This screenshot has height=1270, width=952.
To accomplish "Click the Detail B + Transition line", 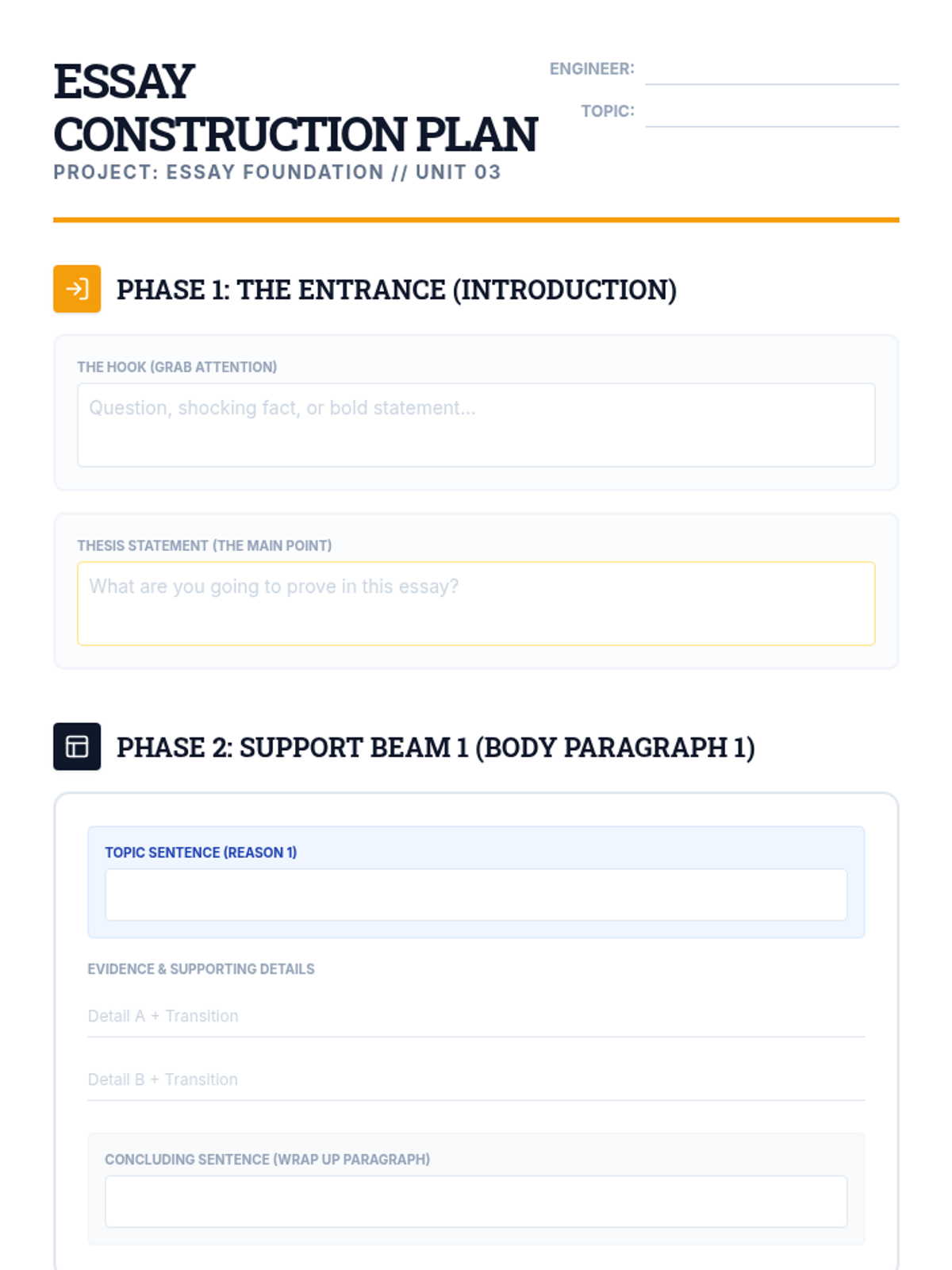I will (476, 1080).
